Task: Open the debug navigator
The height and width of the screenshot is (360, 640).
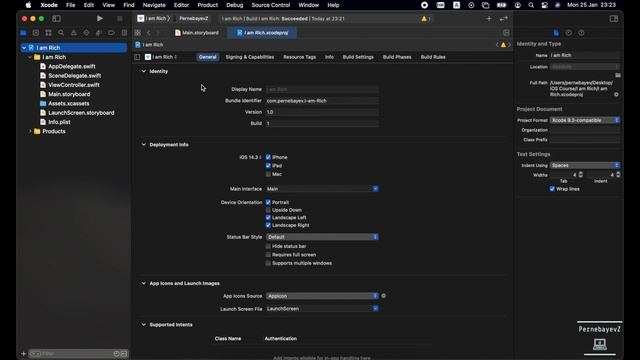Action: [98, 33]
